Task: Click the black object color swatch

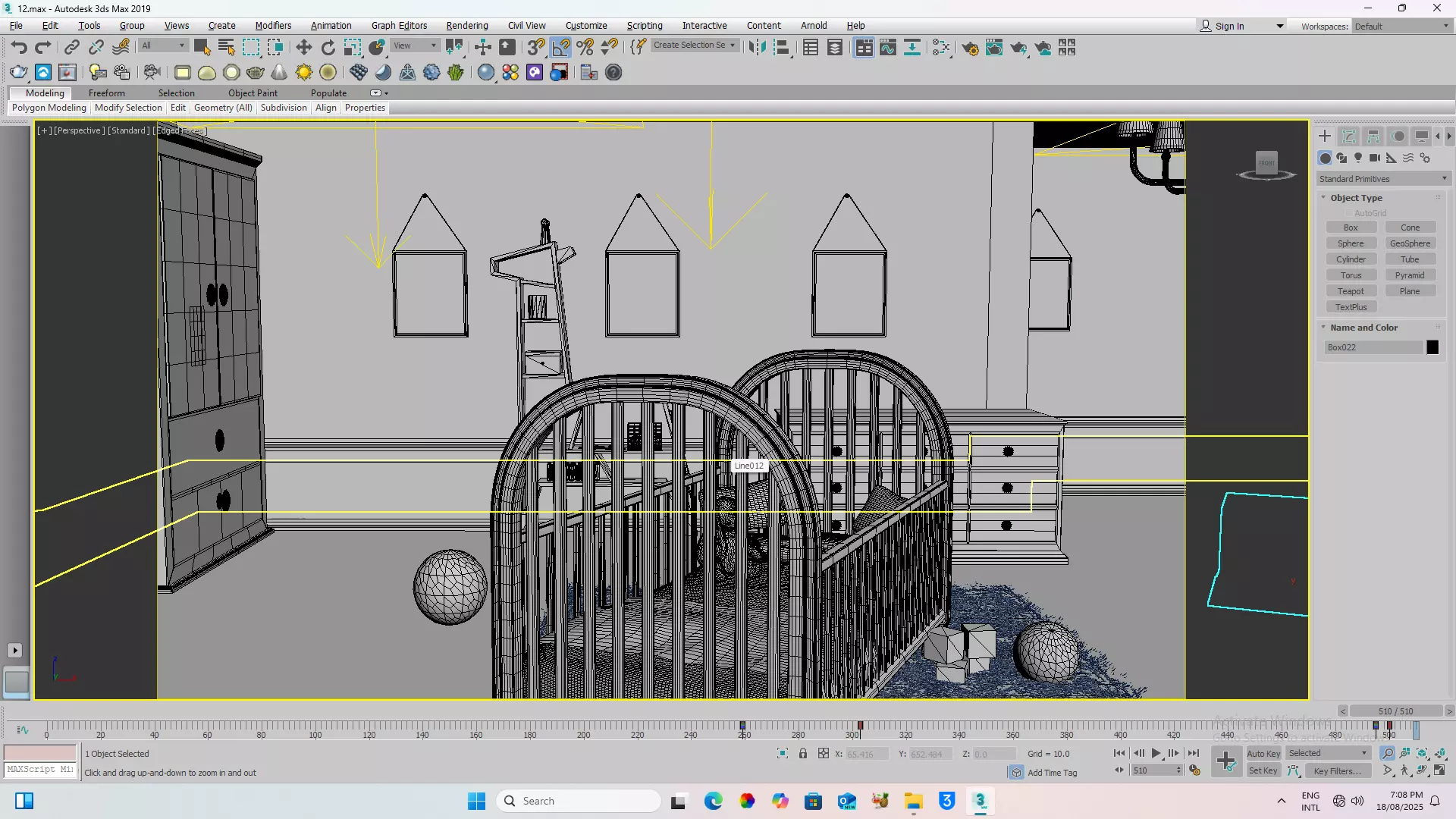Action: (1432, 347)
